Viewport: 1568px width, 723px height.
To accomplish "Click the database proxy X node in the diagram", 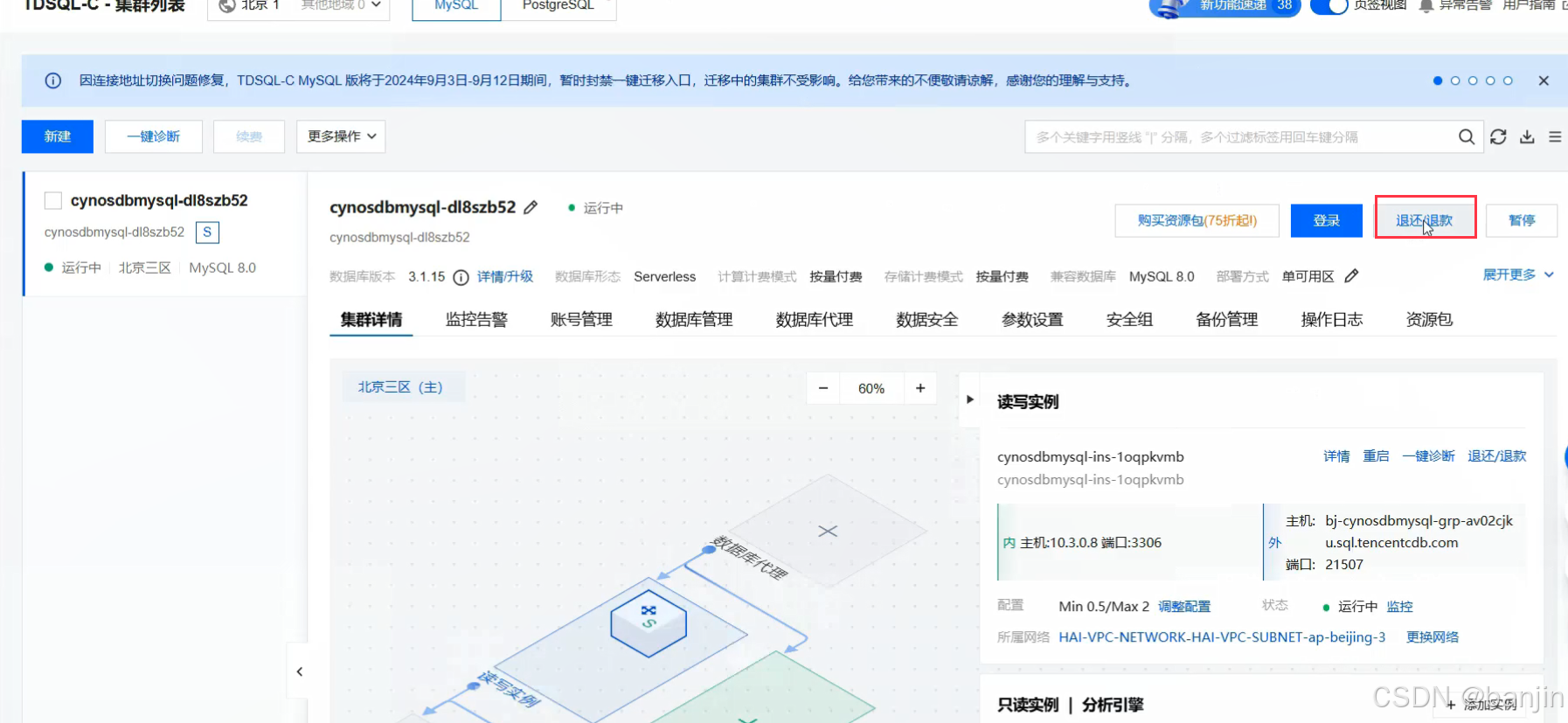I will coord(828,531).
